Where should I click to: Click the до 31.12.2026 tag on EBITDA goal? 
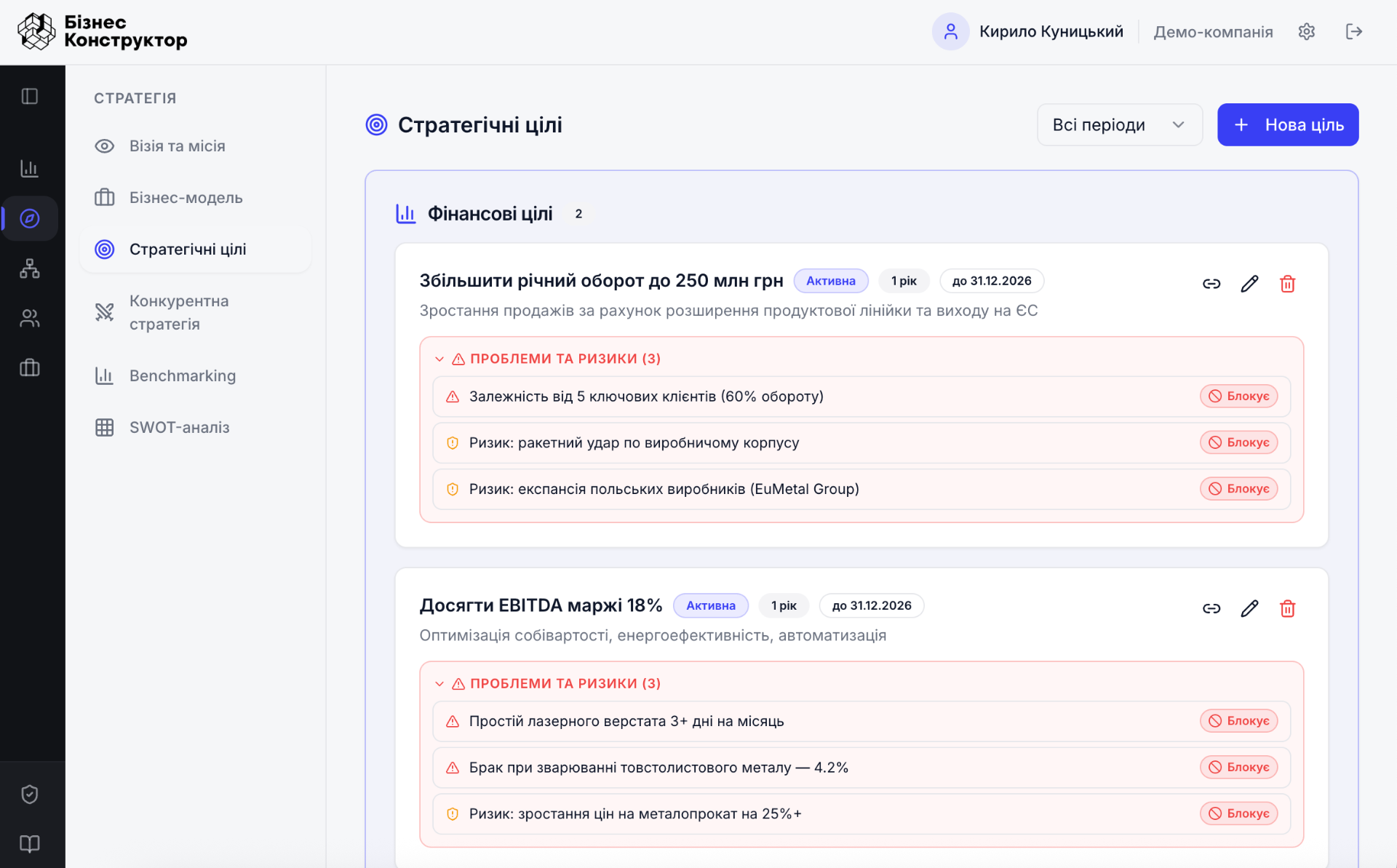(x=872, y=605)
